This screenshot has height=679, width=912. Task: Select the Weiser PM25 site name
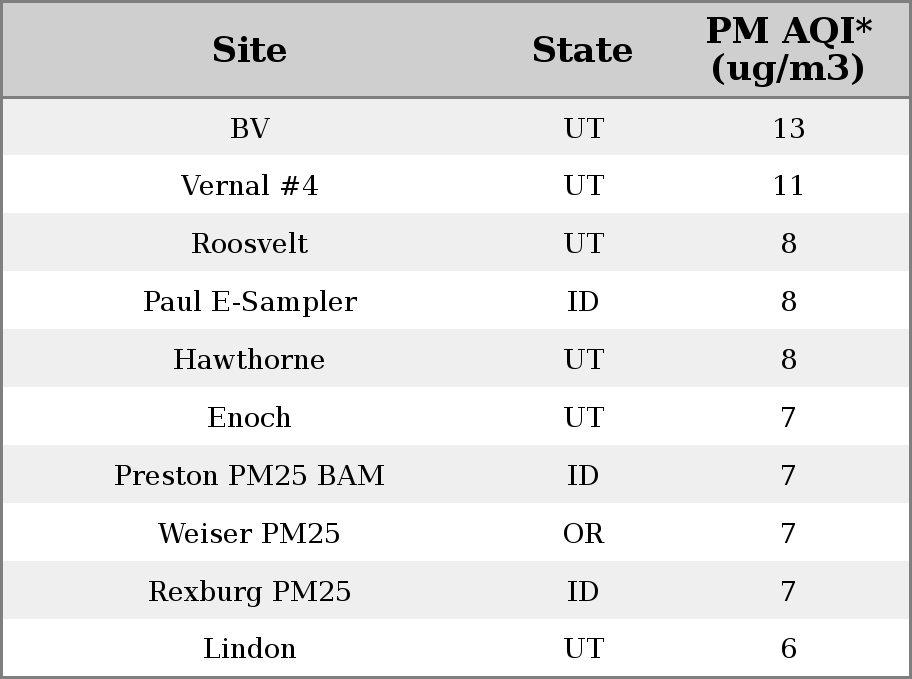(x=250, y=533)
